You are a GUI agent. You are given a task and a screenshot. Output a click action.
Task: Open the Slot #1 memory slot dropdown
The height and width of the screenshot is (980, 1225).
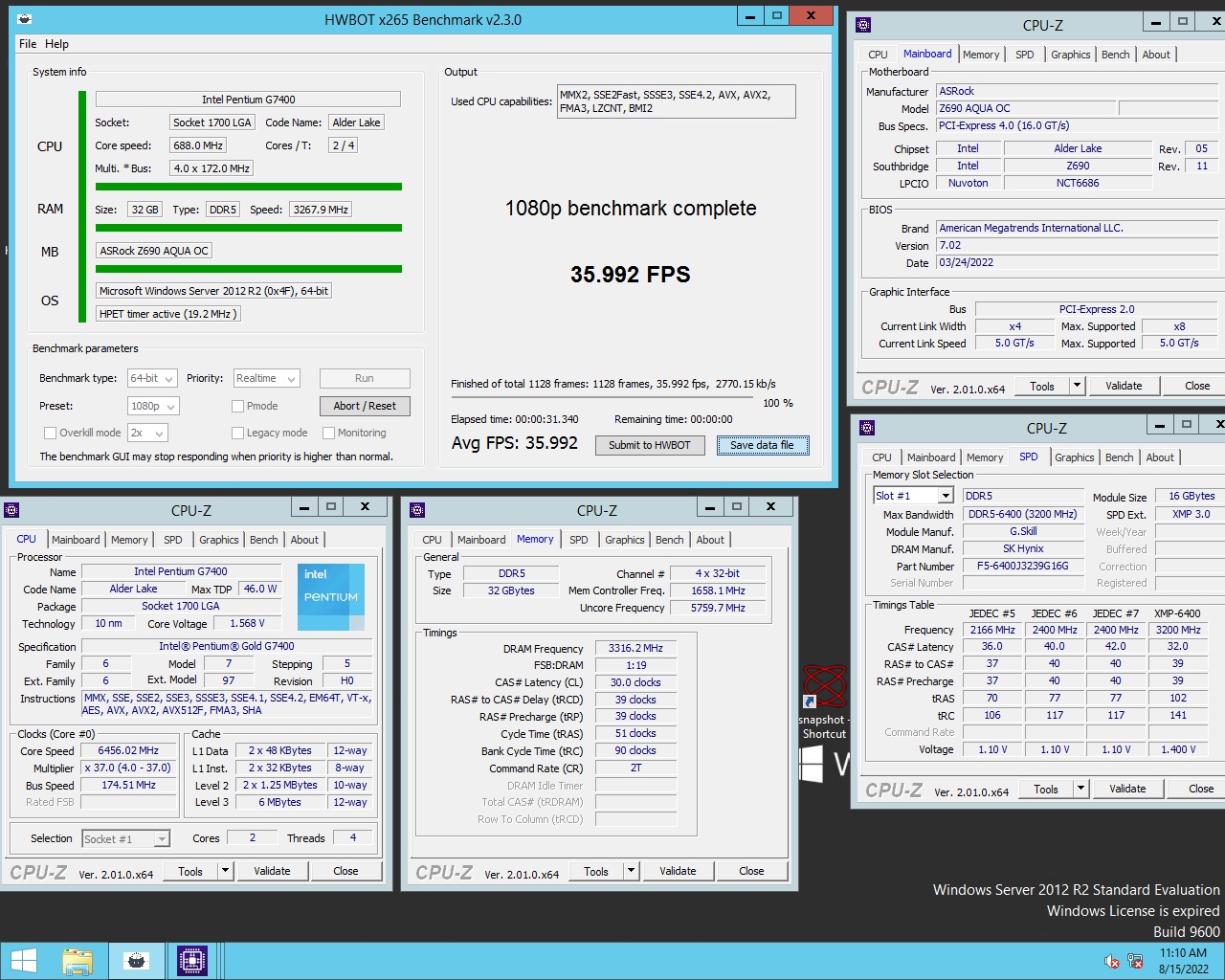913,496
